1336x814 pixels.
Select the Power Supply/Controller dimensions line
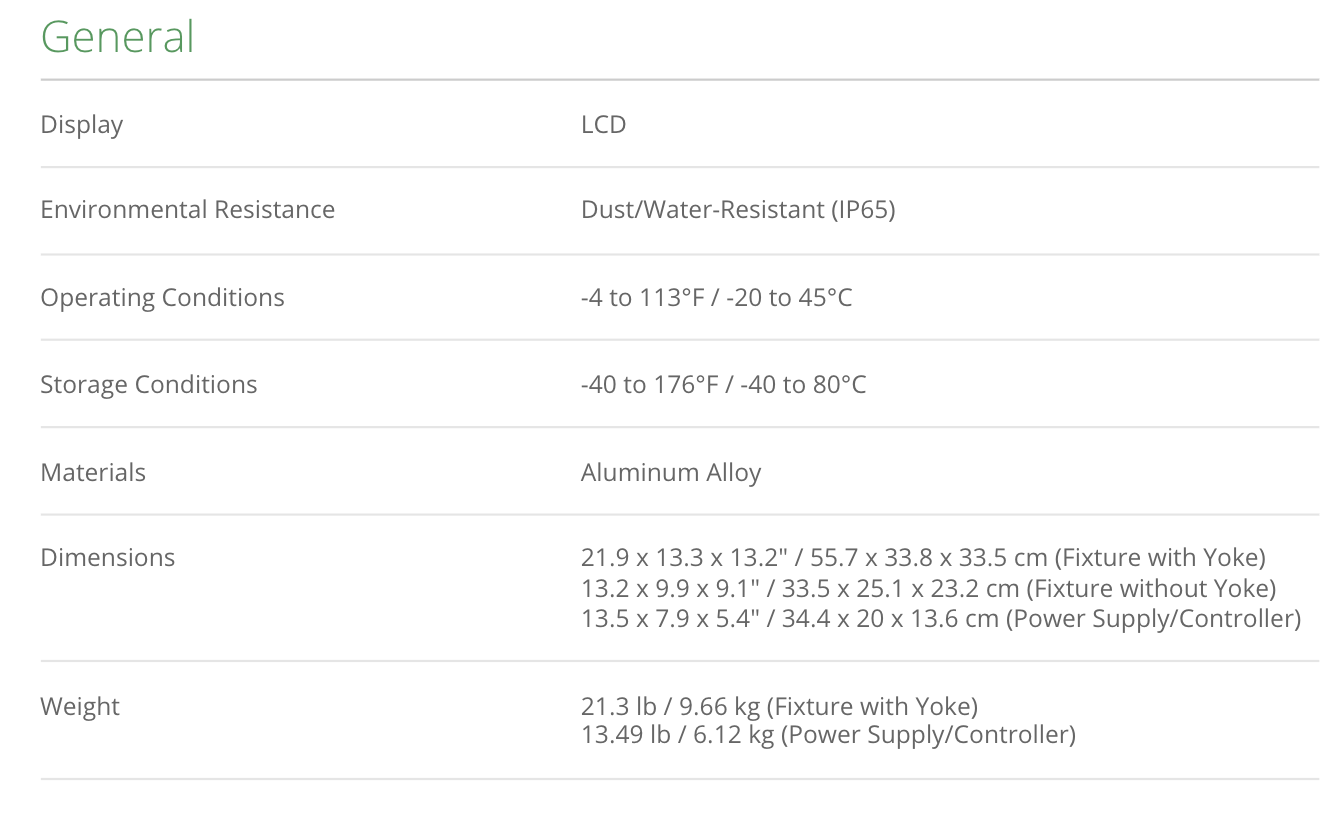[940, 618]
